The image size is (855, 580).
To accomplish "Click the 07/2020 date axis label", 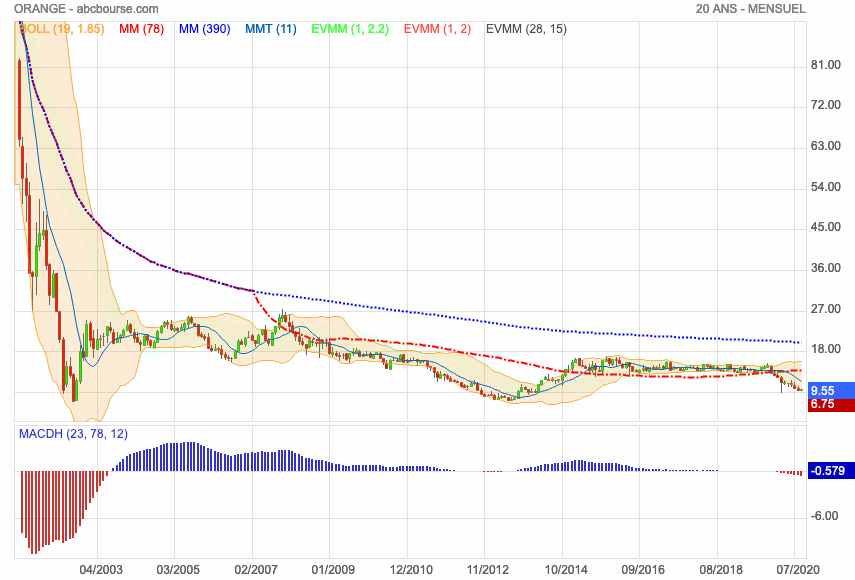I will [x=798, y=570].
